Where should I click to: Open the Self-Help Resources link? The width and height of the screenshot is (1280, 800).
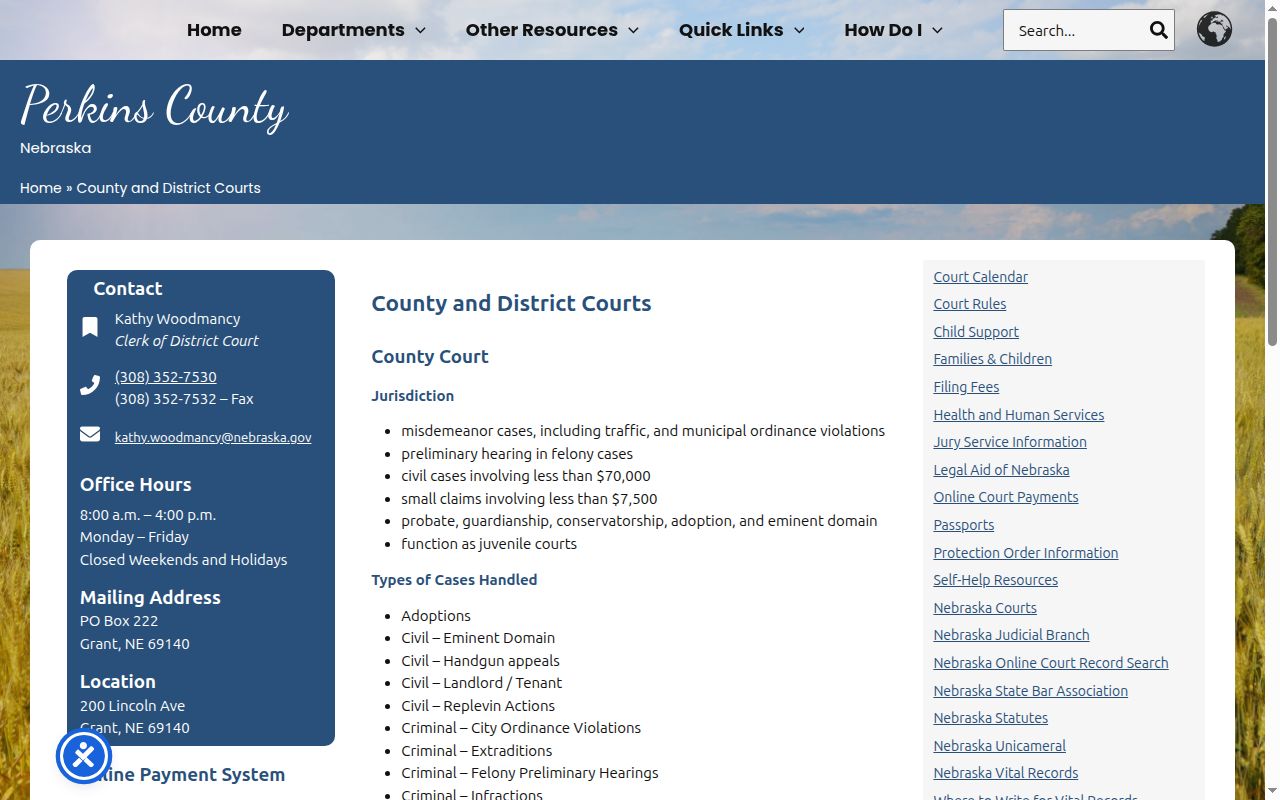996,580
